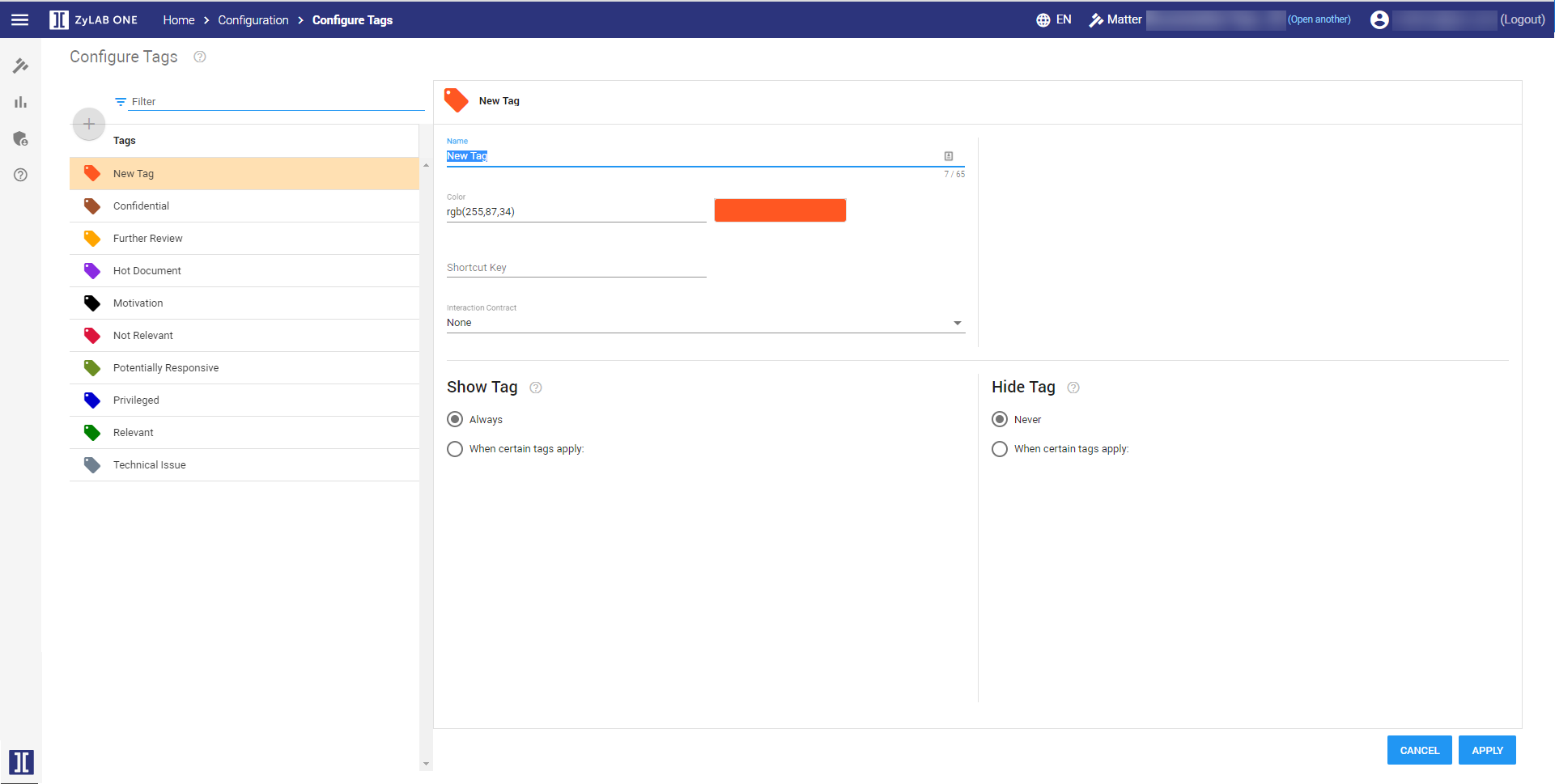Open the bar chart statistics sidebar icon
Viewport: 1555px width, 784px height.
click(x=21, y=102)
